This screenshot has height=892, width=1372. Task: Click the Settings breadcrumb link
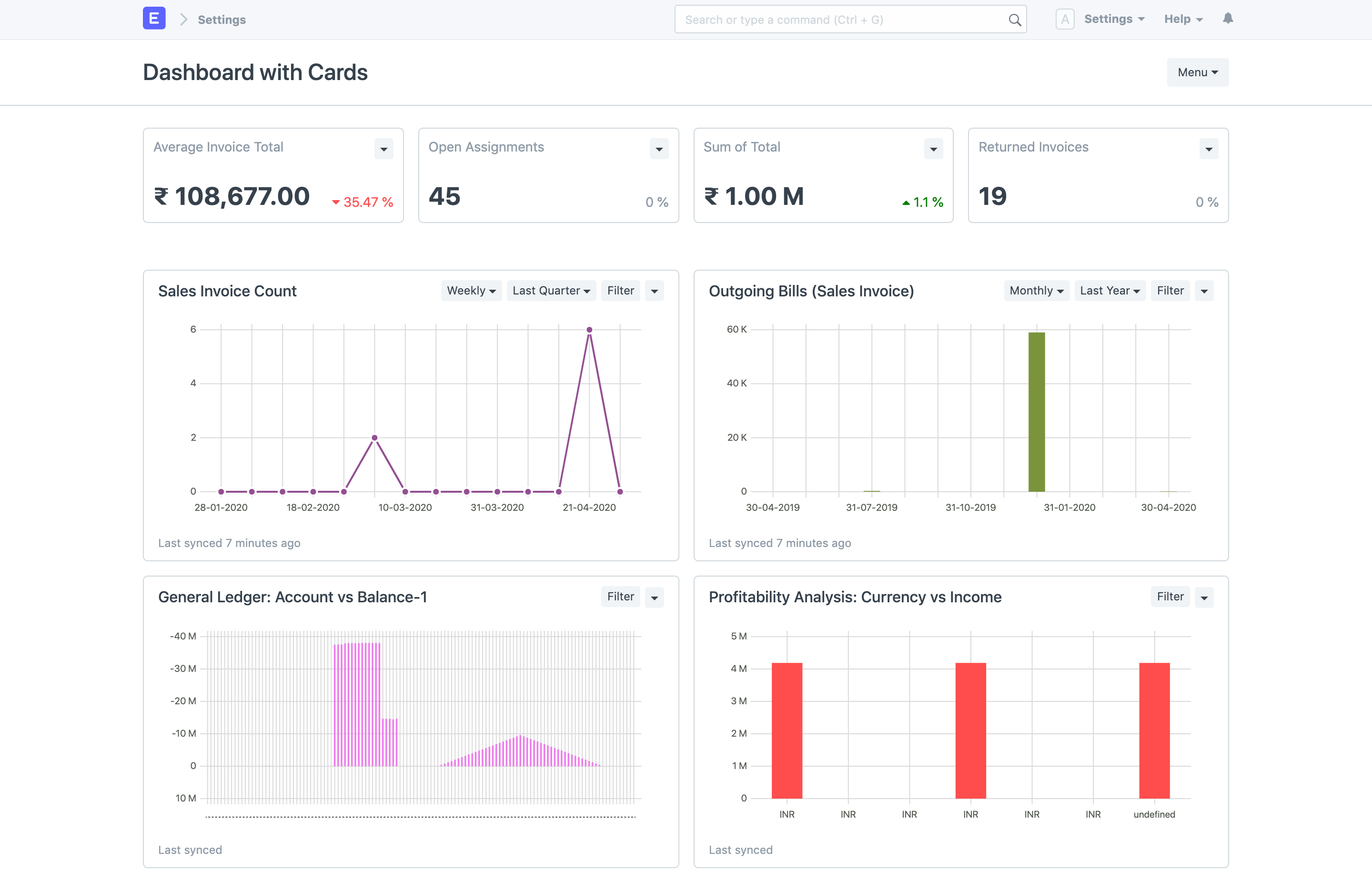point(222,20)
